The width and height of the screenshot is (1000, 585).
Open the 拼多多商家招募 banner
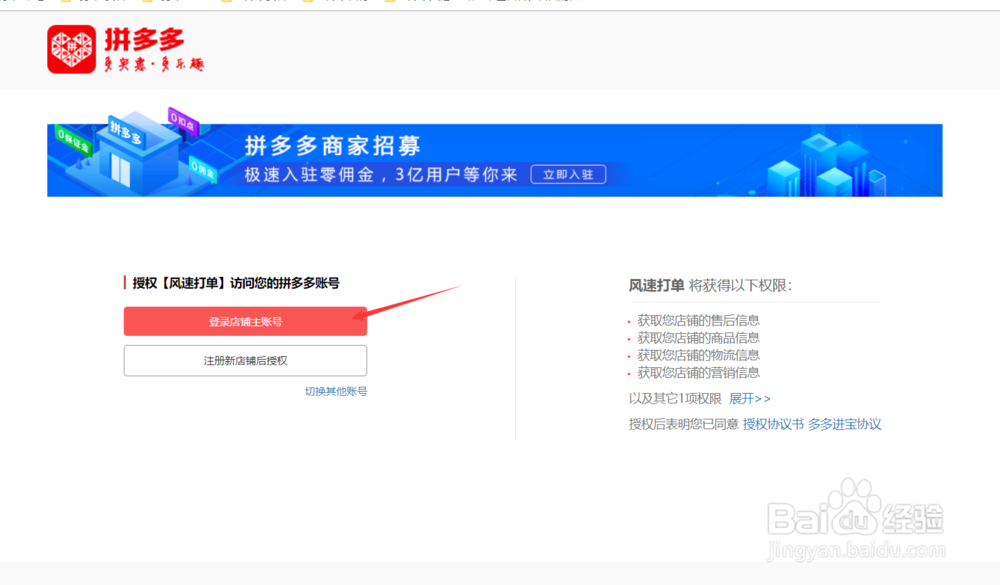494,159
